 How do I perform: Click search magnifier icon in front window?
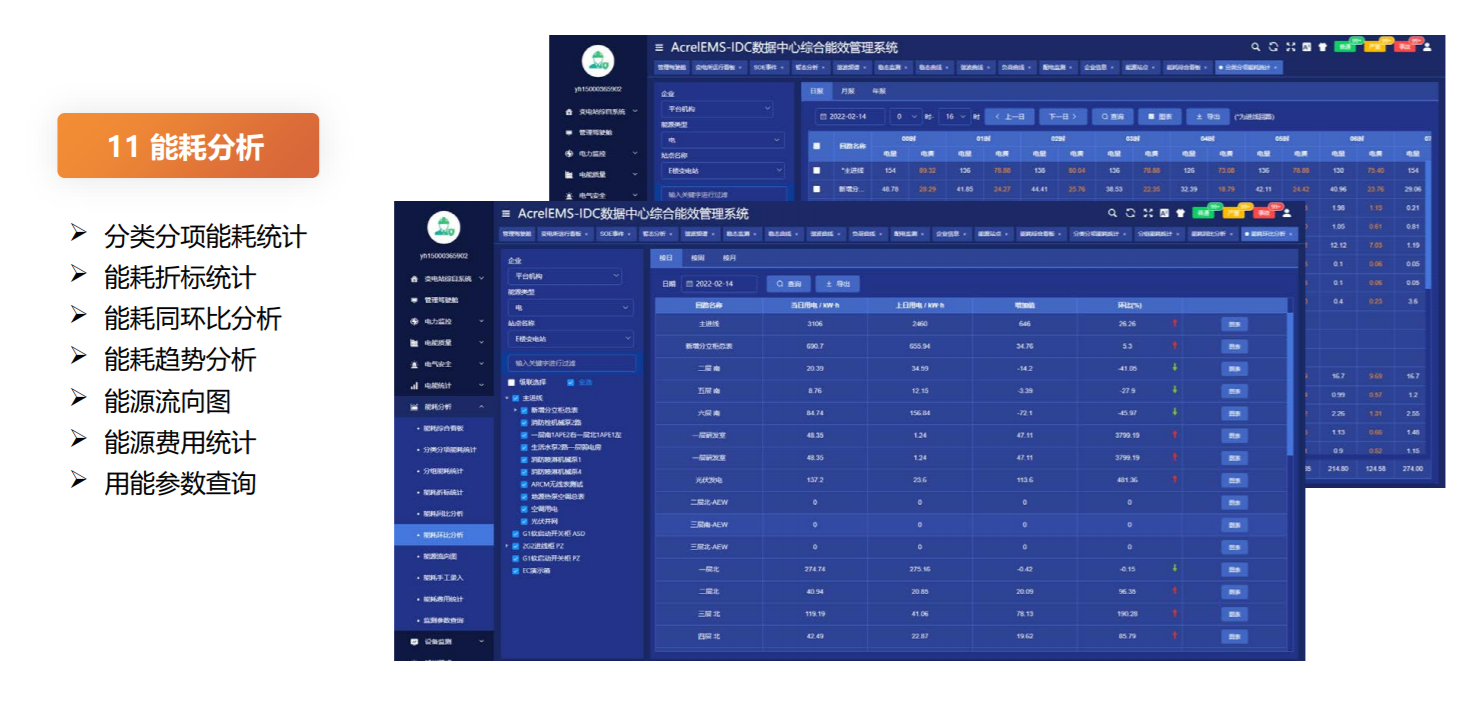[1113, 213]
